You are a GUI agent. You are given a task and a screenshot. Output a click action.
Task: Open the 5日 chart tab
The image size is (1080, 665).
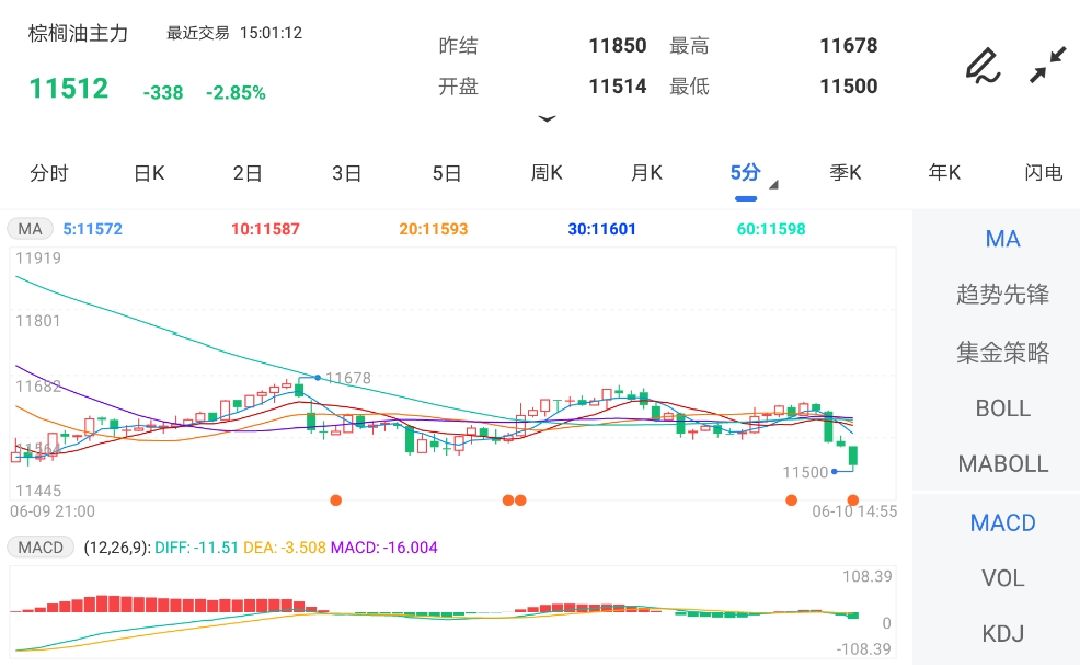pyautogui.click(x=447, y=173)
